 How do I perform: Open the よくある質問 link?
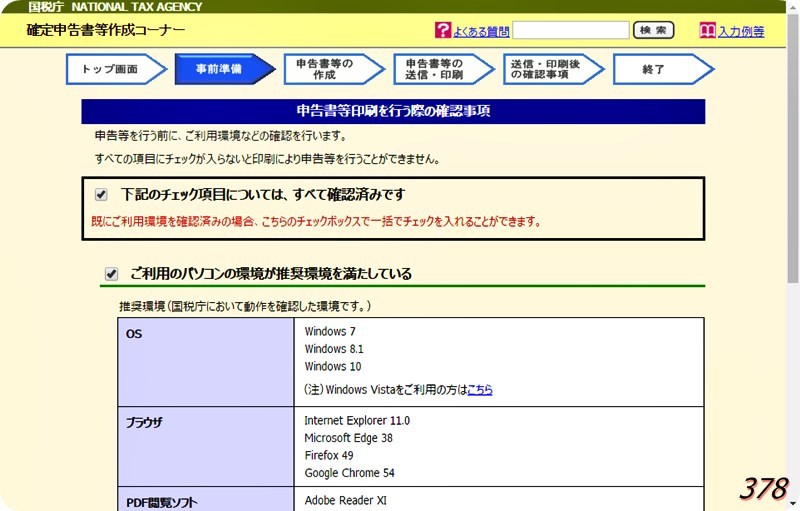[x=481, y=32]
